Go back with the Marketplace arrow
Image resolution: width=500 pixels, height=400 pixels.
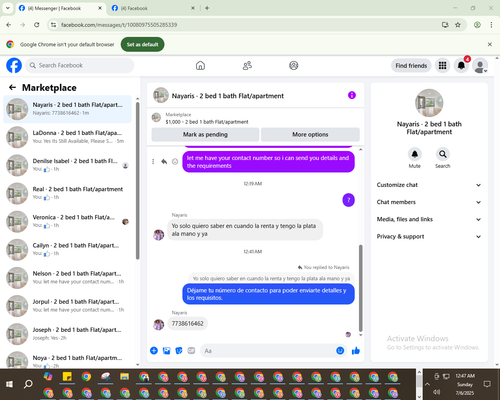pos(12,87)
